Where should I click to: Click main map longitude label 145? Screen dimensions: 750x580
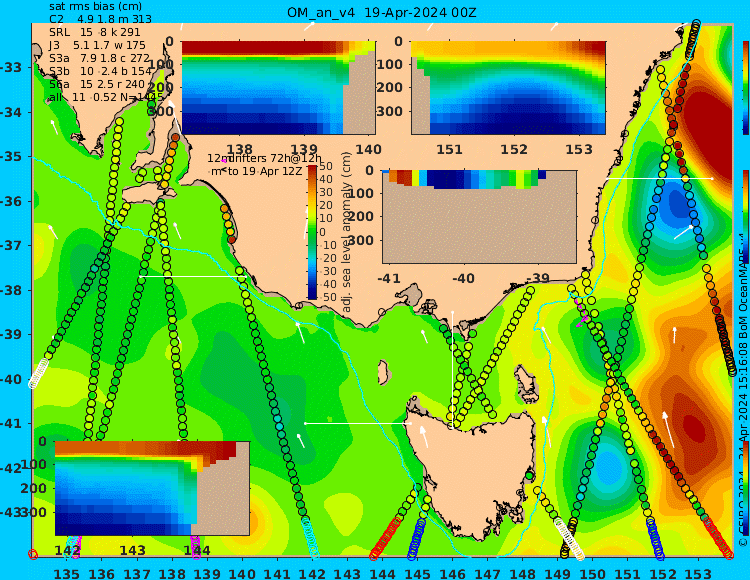(417, 573)
